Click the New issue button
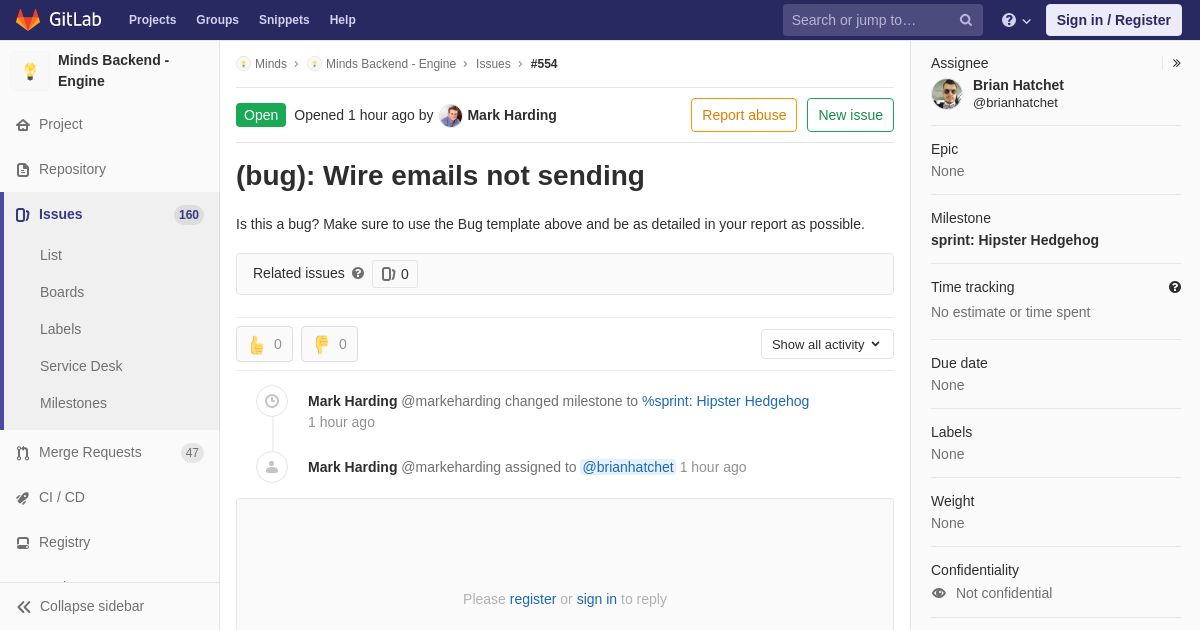Viewport: 1200px width, 630px height. [x=850, y=115]
